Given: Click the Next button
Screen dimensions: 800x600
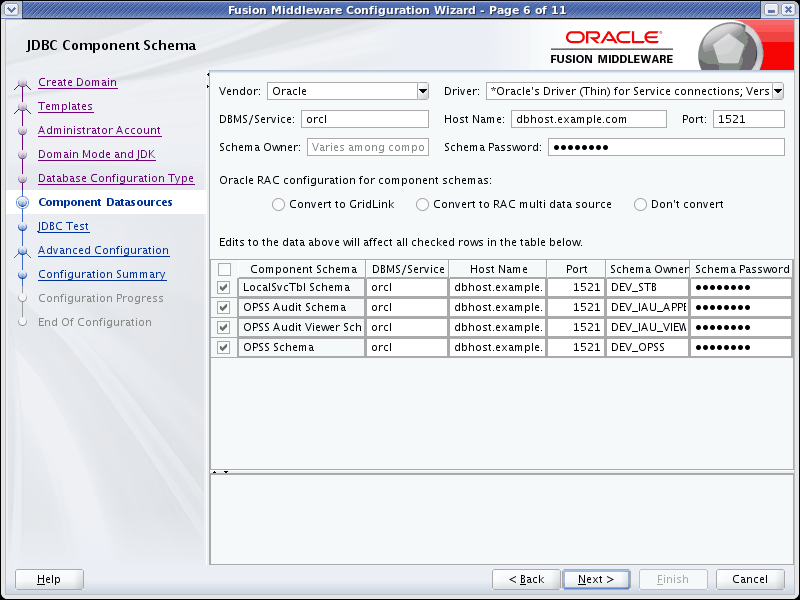Looking at the screenshot, I should point(596,579).
